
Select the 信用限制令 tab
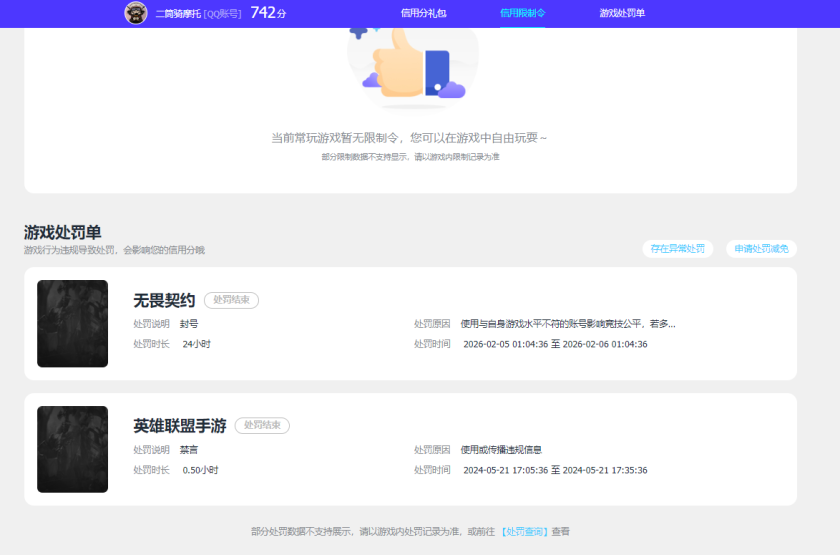click(522, 13)
